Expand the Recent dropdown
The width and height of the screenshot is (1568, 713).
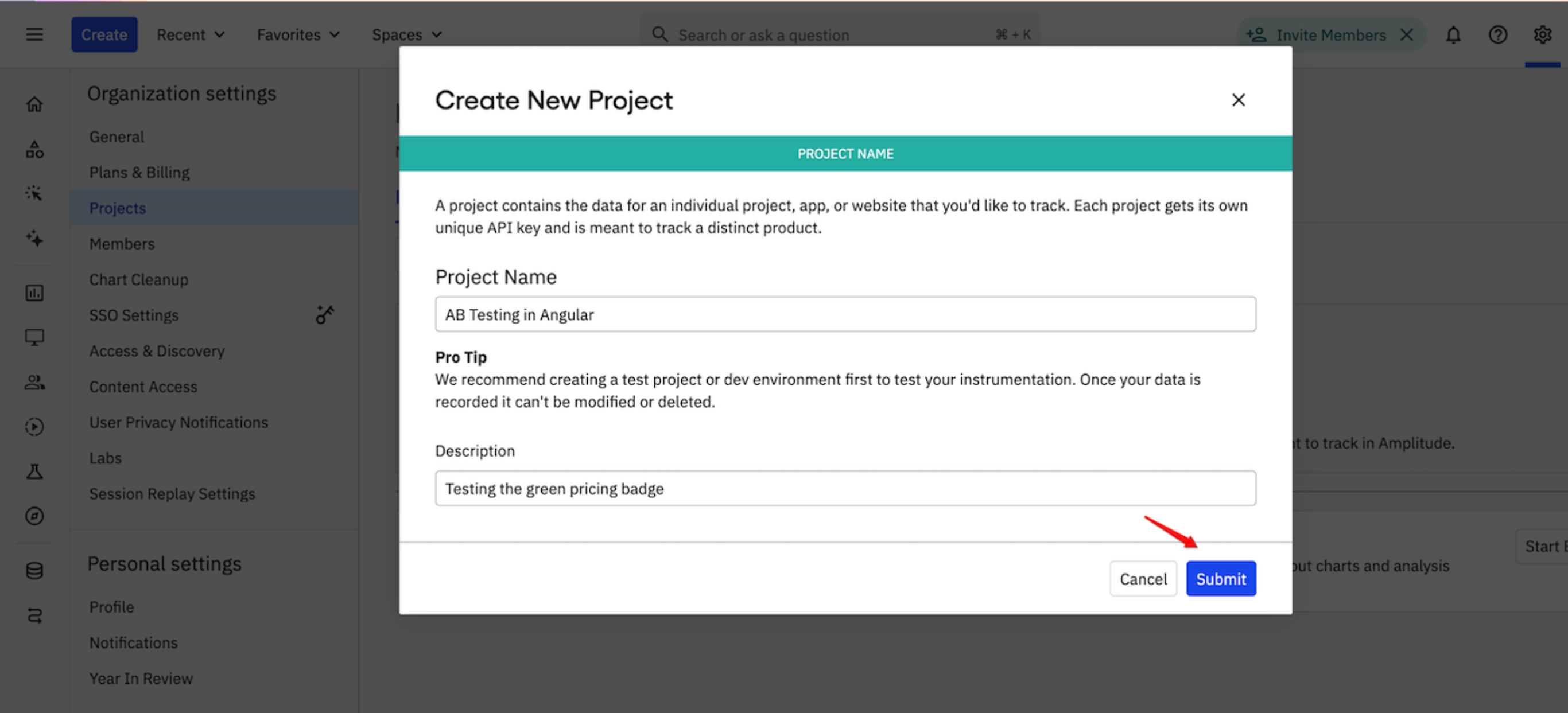190,34
